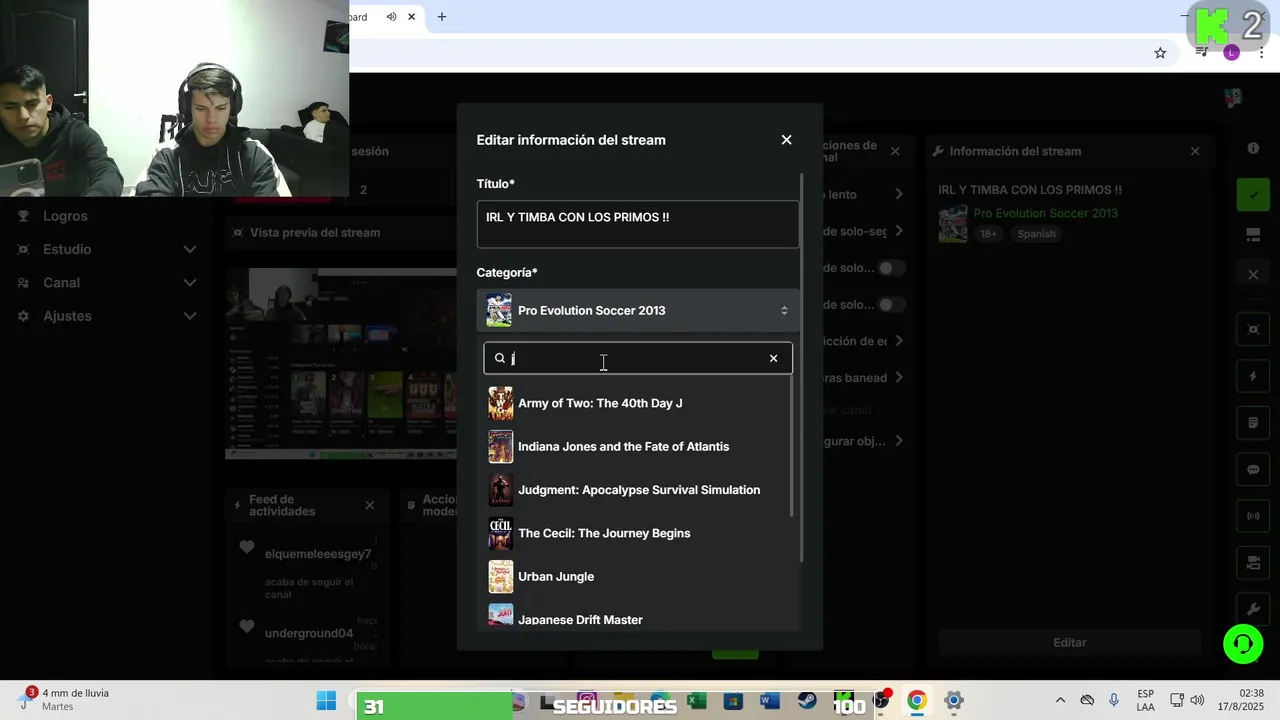Show hidden system tray icons
This screenshot has height=720, width=1280.
point(1060,700)
